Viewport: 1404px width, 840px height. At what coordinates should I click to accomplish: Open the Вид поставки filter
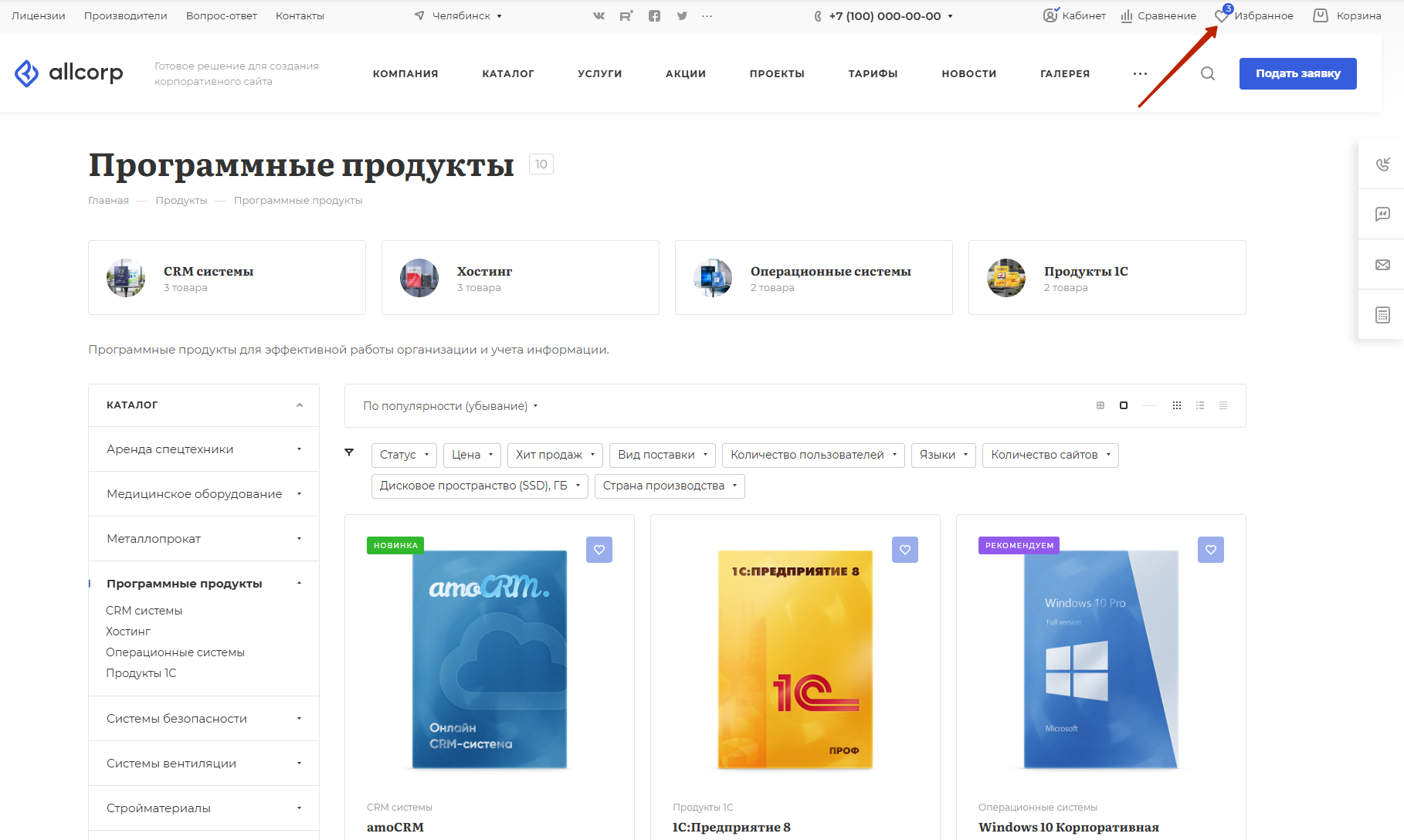(x=663, y=455)
